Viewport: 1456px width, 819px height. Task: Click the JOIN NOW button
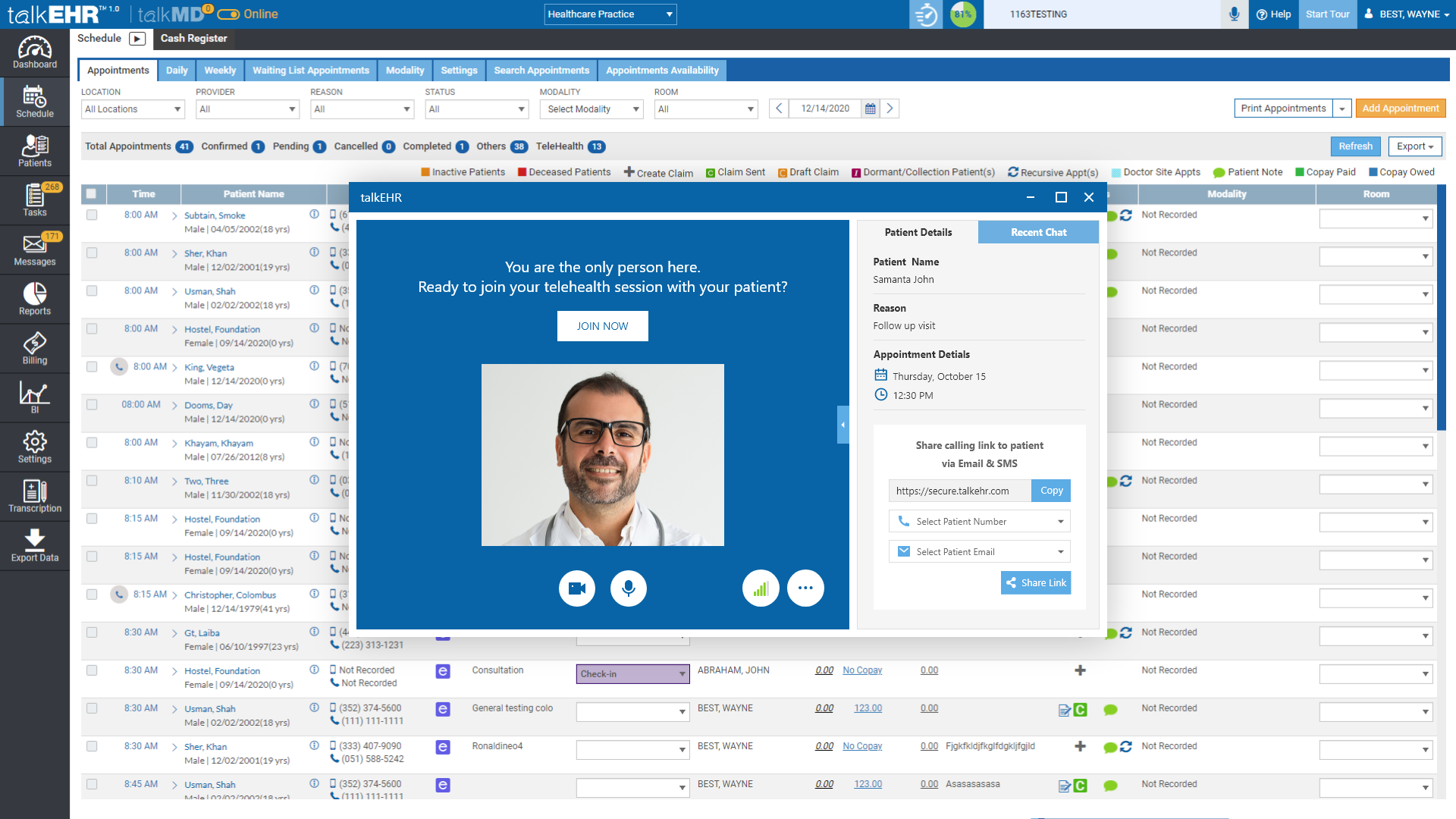(x=602, y=326)
